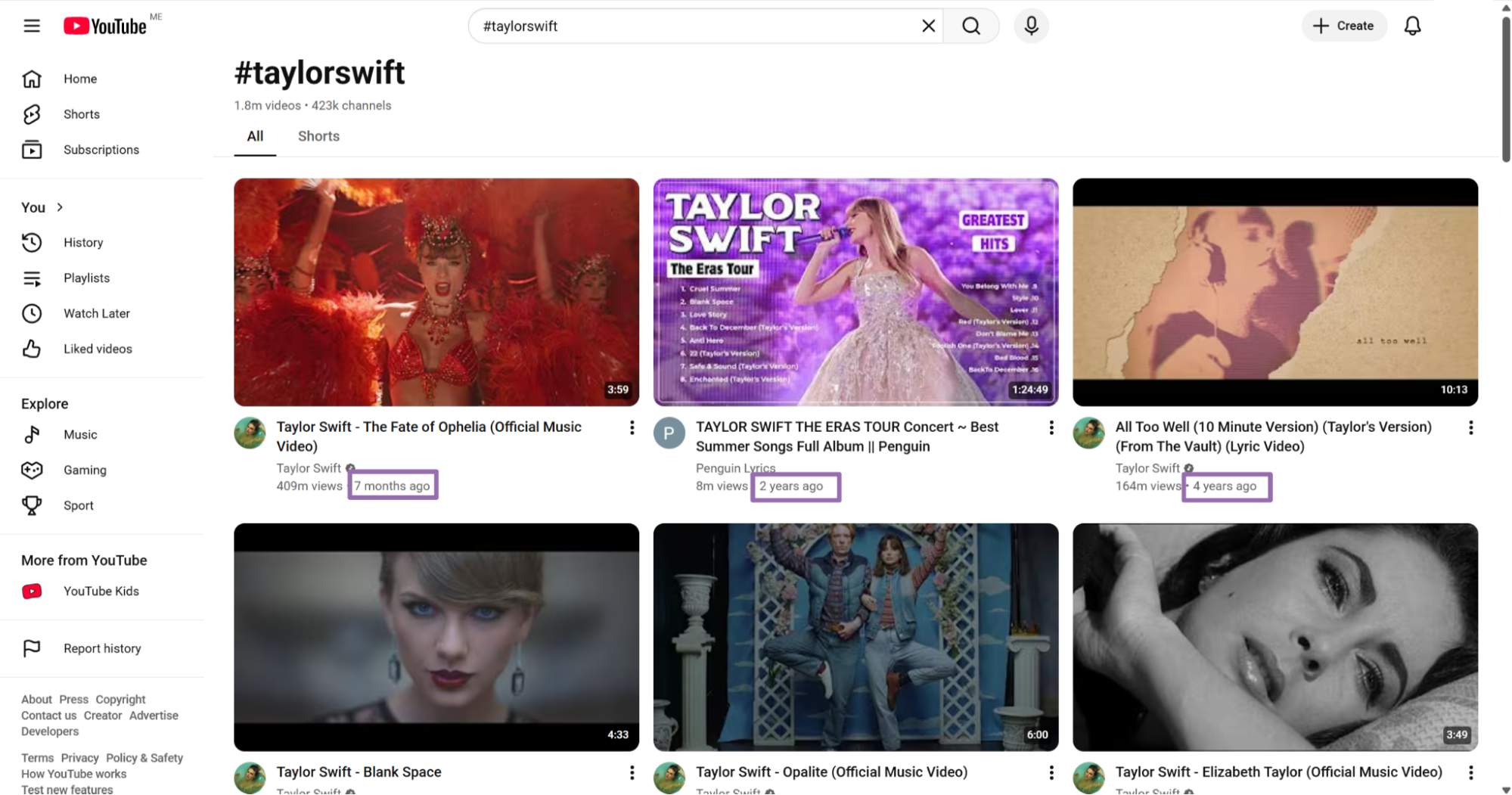Open Liked videos

point(102,349)
